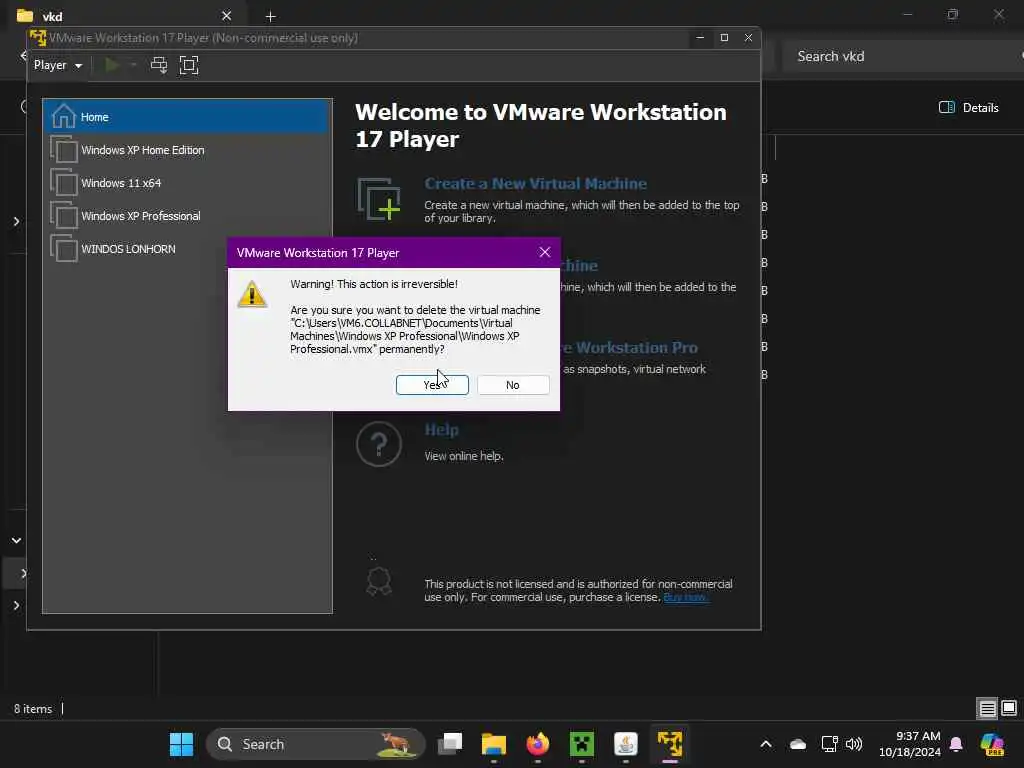Click the VMware Player taskbar icon
Image resolution: width=1024 pixels, height=768 pixels.
pyautogui.click(x=670, y=744)
